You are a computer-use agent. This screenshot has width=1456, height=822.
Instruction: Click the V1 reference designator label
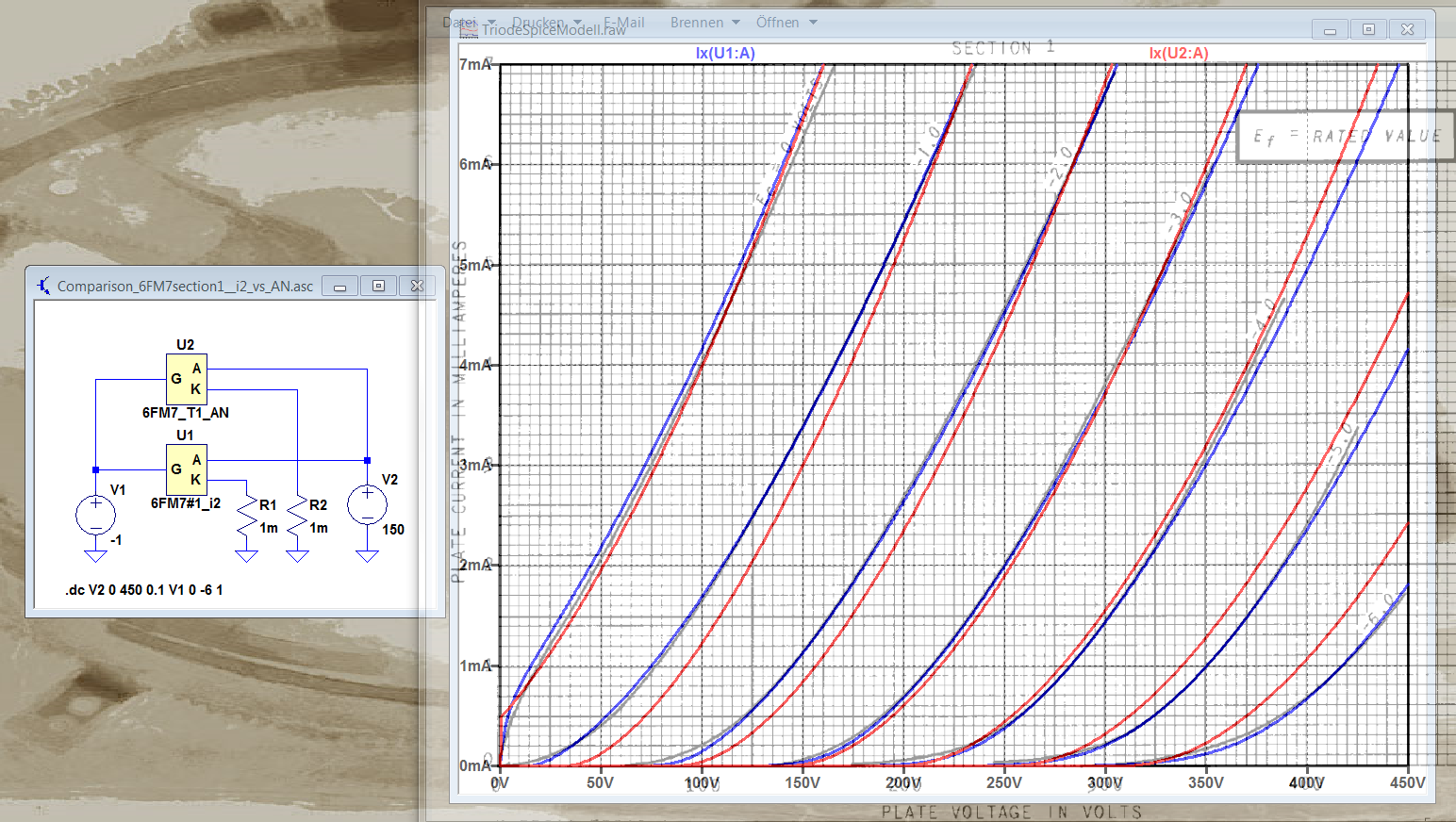coord(118,490)
